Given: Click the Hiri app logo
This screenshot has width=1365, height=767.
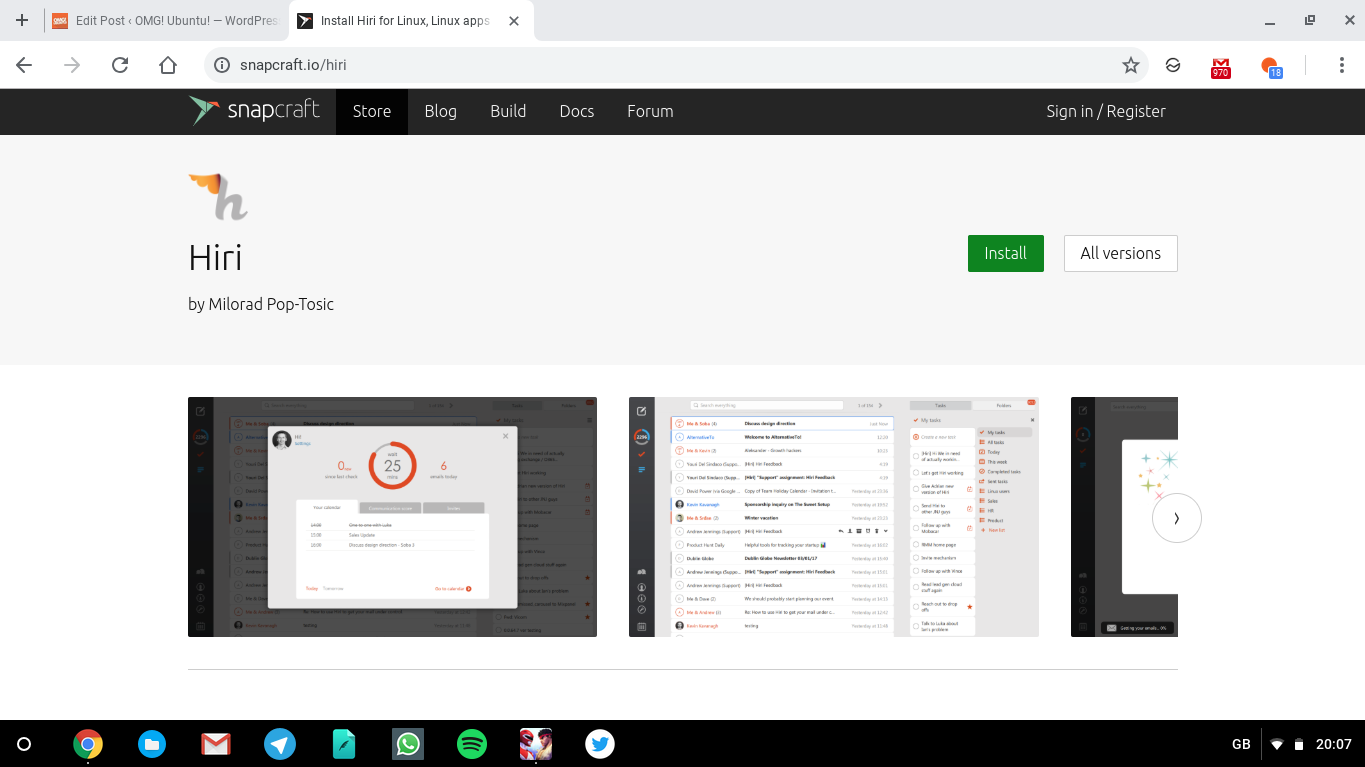Looking at the screenshot, I should 218,196.
